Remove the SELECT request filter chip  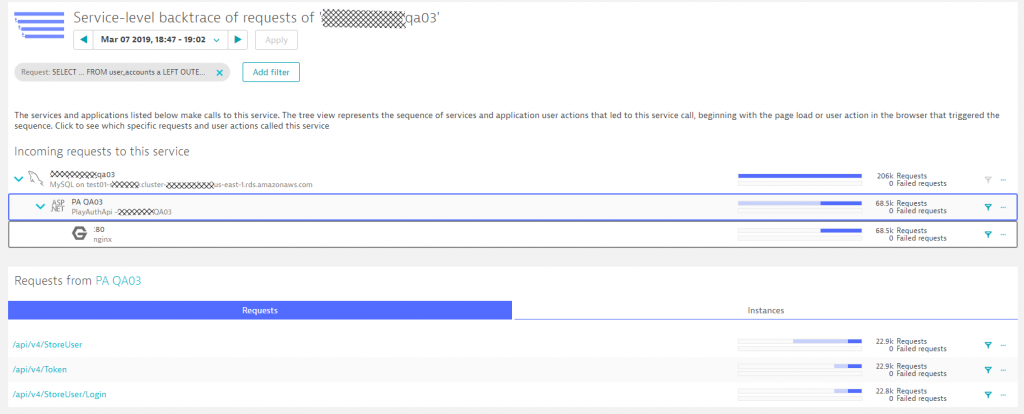pyautogui.click(x=220, y=72)
